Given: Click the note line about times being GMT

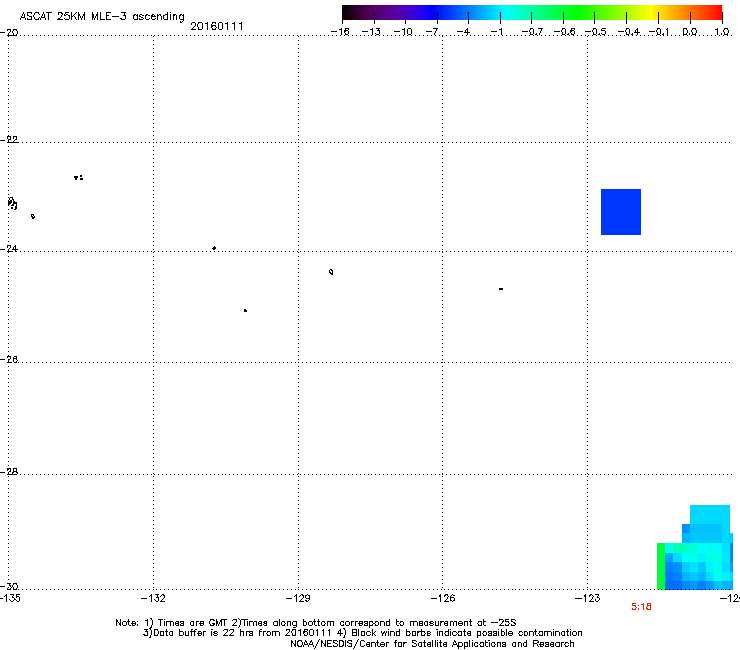Looking at the screenshot, I should pyautogui.click(x=316, y=623).
